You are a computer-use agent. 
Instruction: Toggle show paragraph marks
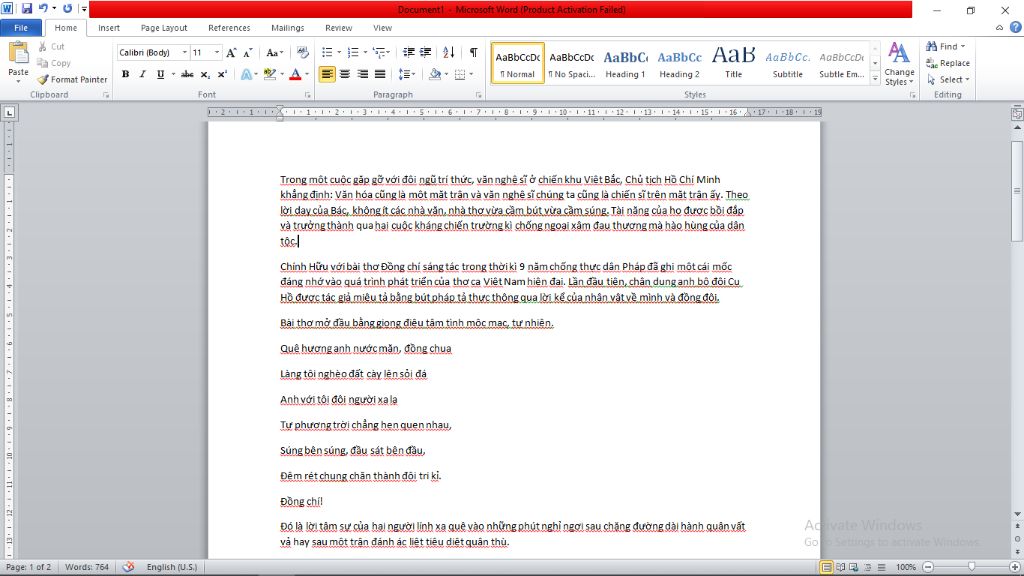pos(473,52)
